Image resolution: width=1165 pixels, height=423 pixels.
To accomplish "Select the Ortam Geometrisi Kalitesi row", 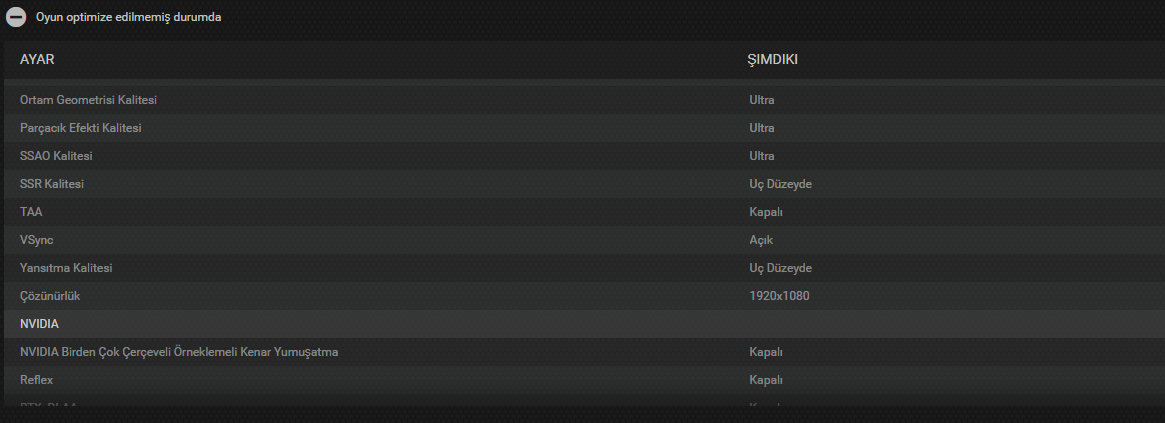I will pos(88,100).
